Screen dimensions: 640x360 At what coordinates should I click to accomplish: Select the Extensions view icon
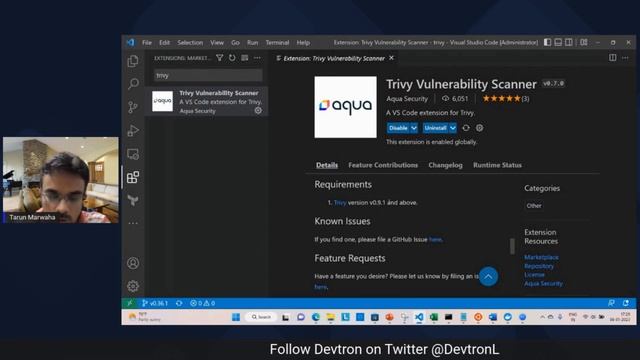(133, 177)
